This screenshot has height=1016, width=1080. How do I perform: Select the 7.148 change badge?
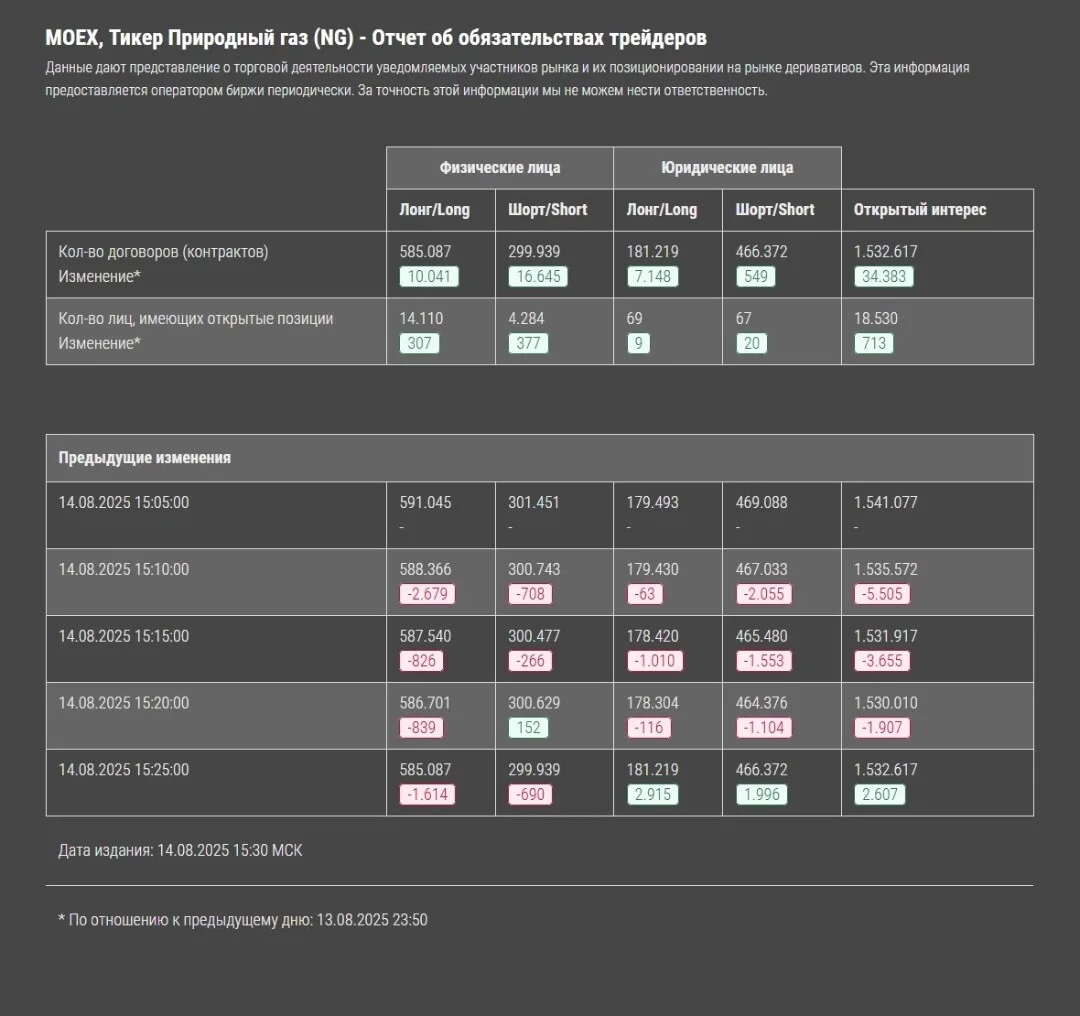[653, 276]
